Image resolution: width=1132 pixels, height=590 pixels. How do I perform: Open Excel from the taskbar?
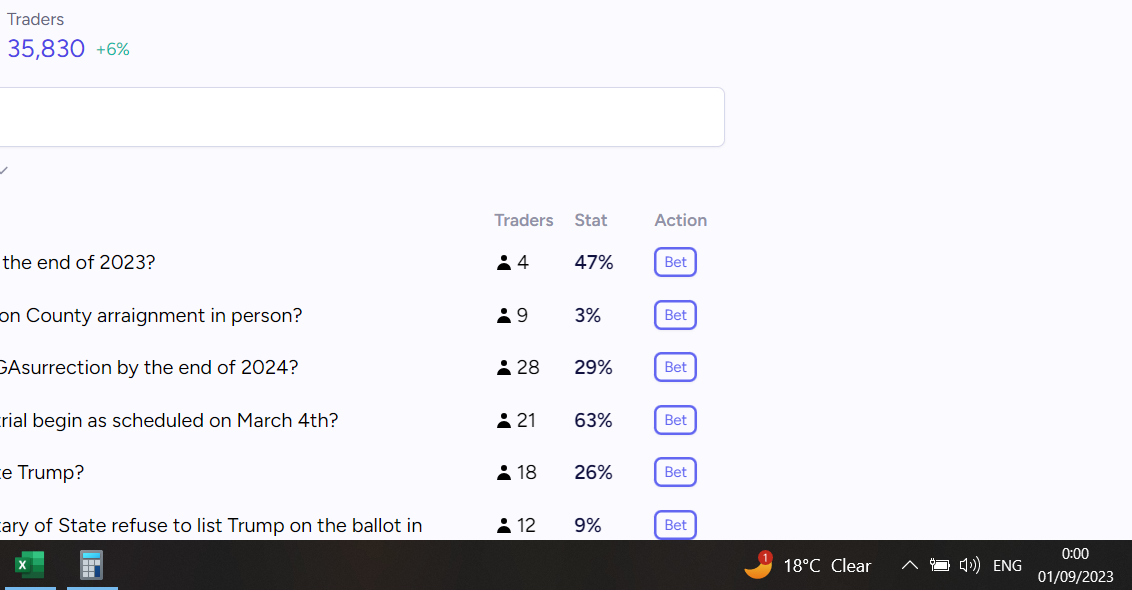coord(29,565)
